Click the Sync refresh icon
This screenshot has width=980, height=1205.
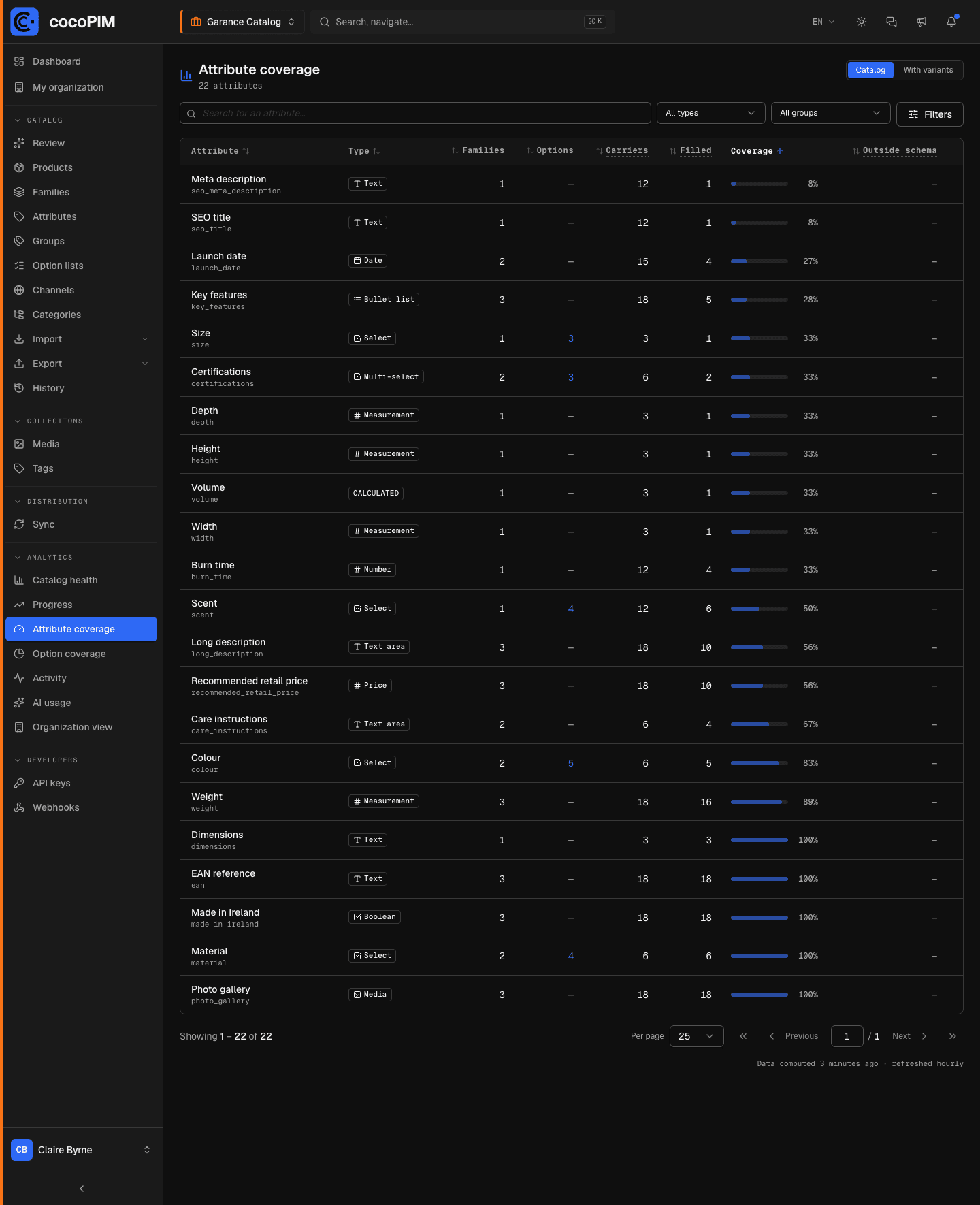tap(19, 524)
